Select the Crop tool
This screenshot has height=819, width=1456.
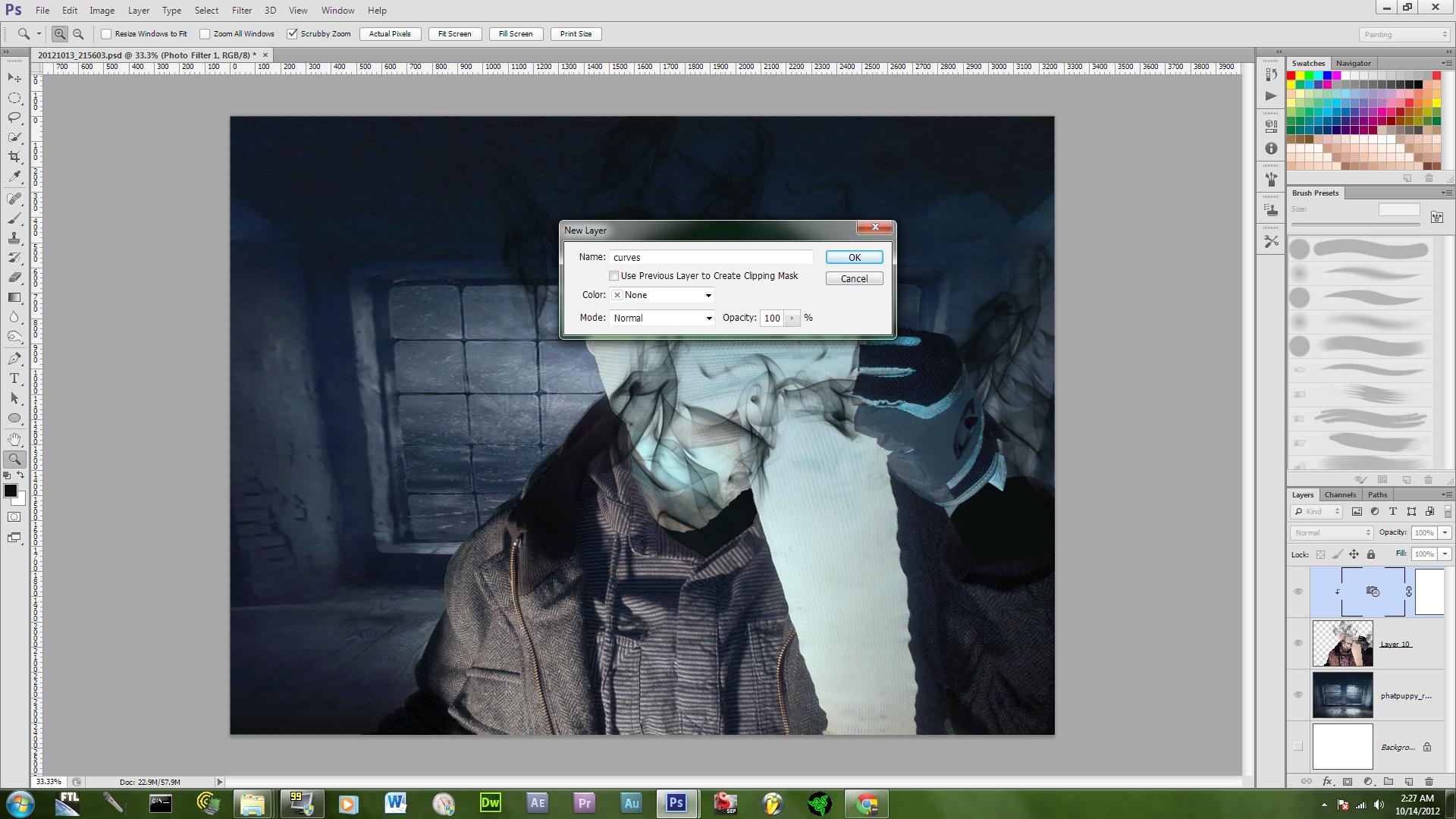[x=14, y=157]
